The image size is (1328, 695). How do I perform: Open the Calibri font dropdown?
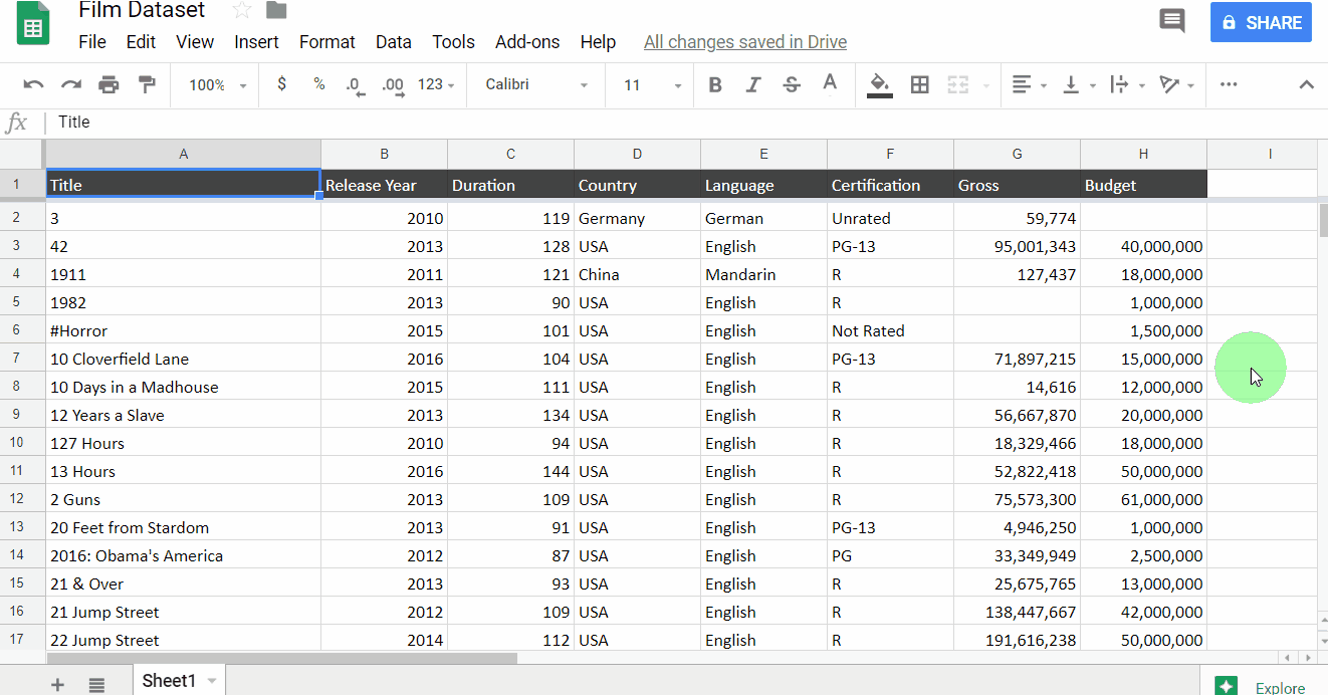(536, 85)
